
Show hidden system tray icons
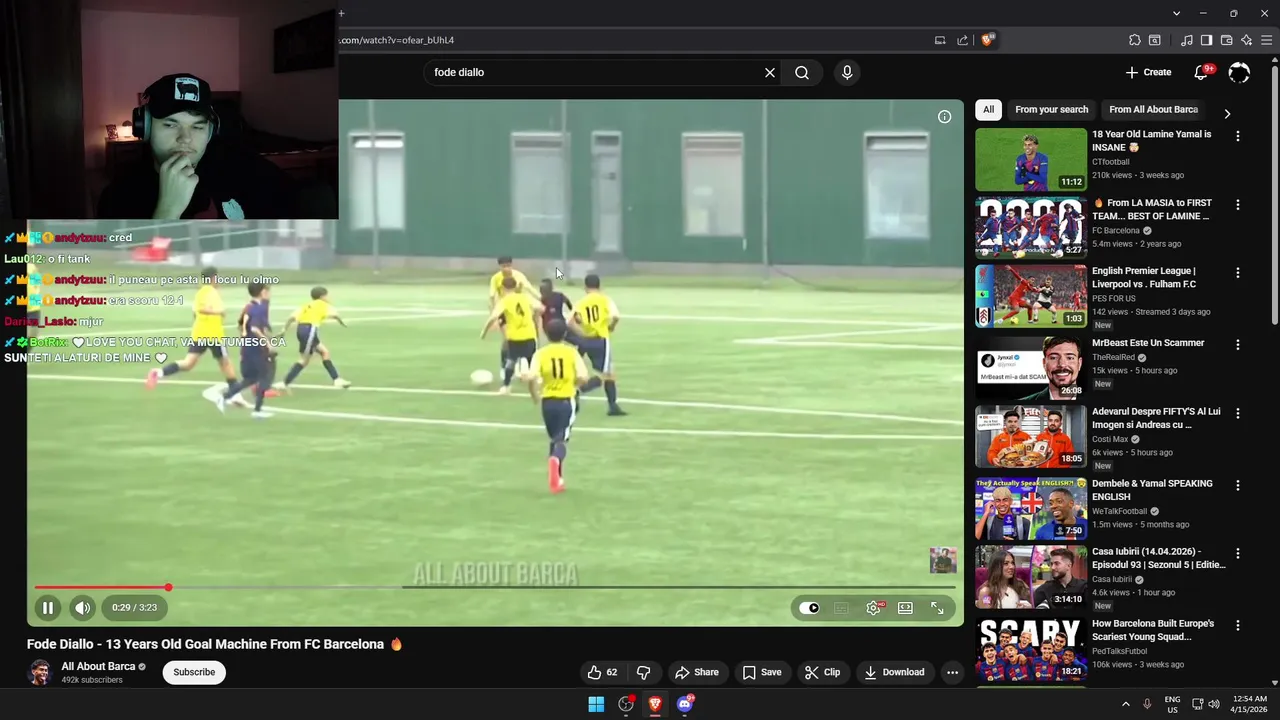pos(1125,704)
